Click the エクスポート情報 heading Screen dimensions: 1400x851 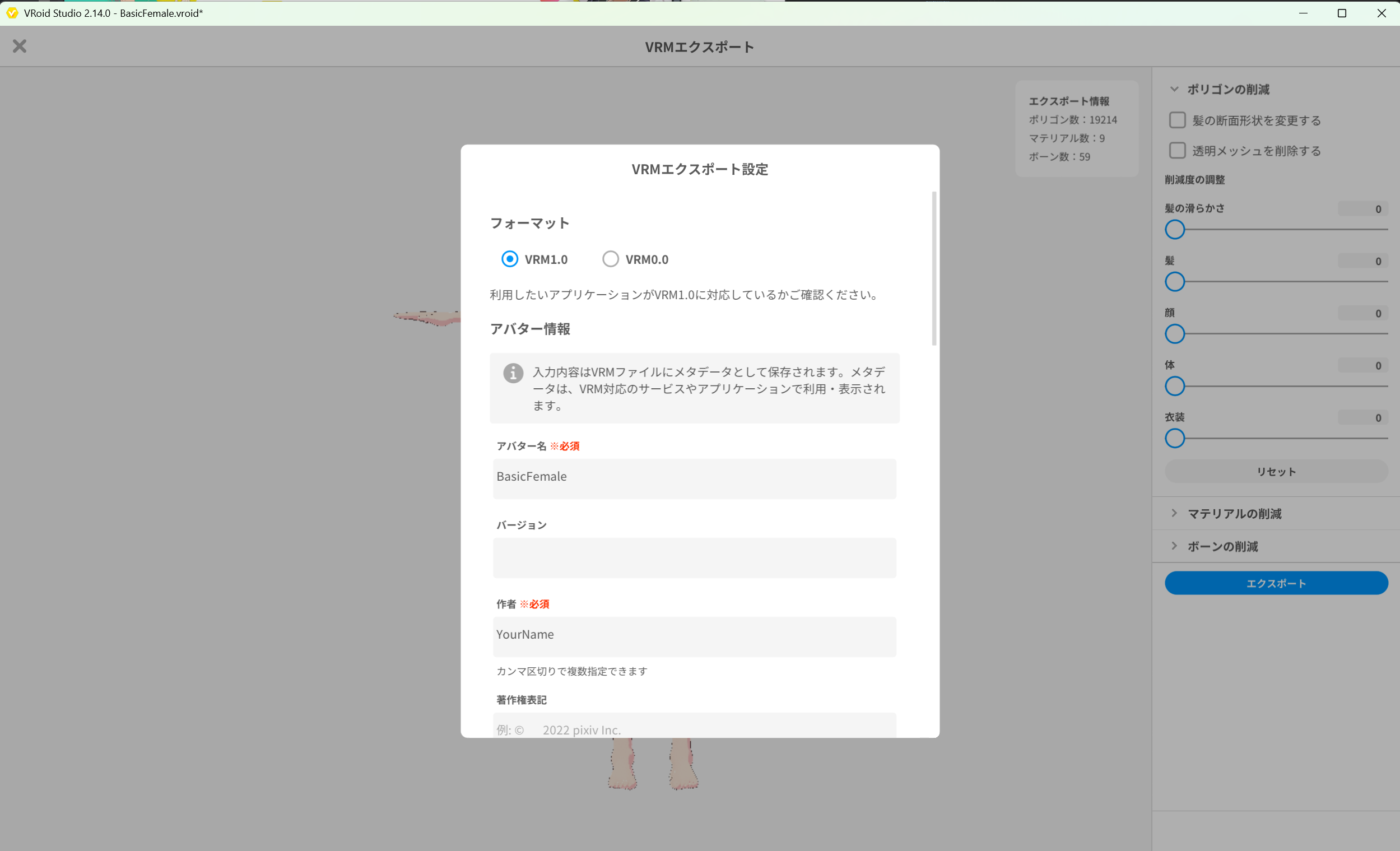click(1069, 101)
